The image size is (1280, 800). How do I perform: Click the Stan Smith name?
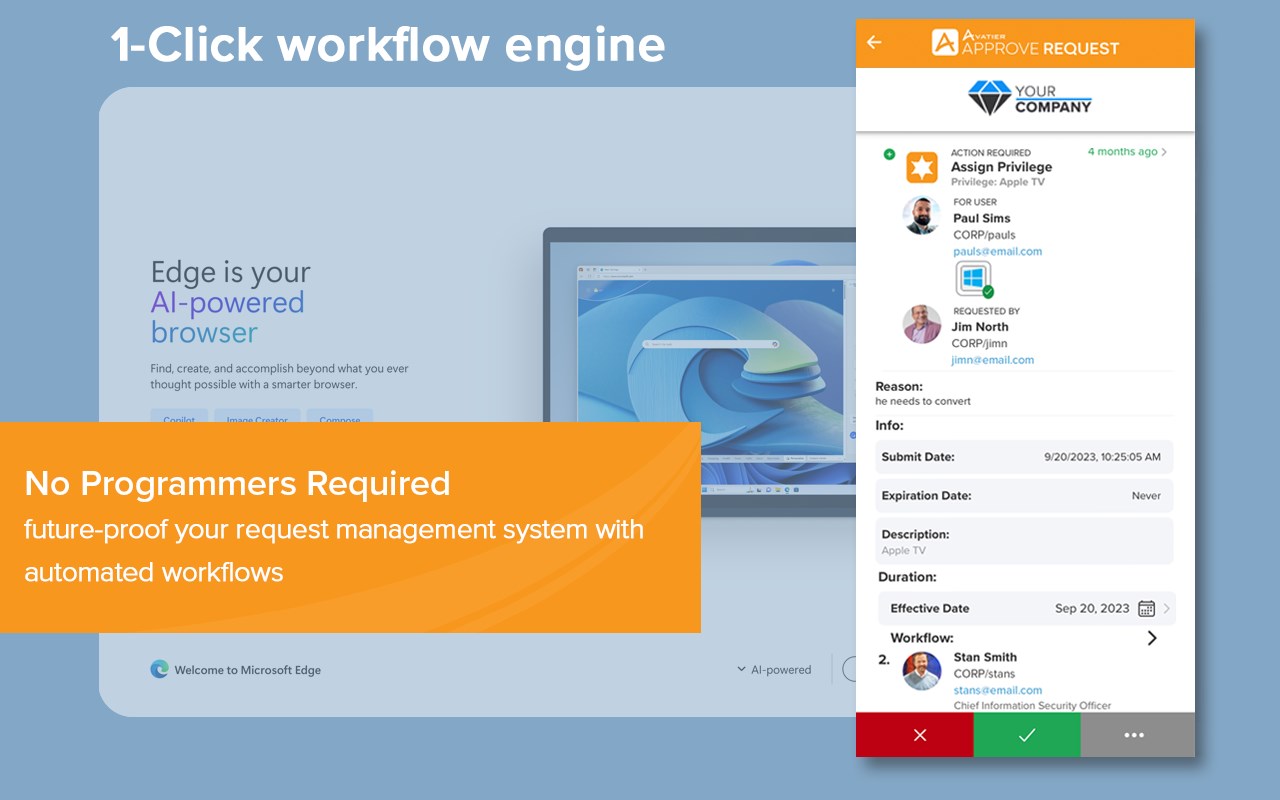pos(985,657)
